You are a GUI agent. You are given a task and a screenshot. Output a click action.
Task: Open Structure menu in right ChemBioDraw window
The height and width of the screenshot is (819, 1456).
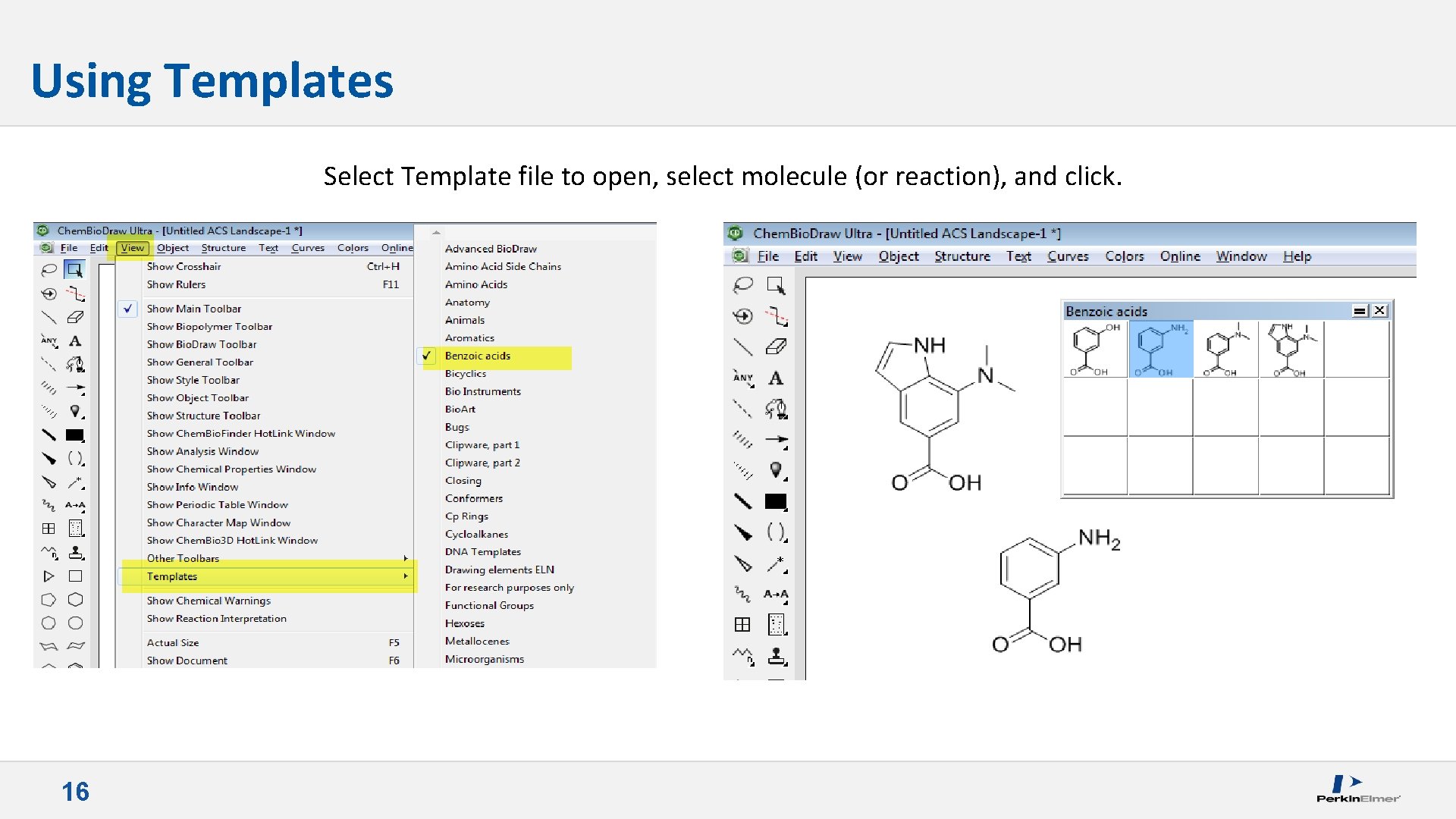962,256
